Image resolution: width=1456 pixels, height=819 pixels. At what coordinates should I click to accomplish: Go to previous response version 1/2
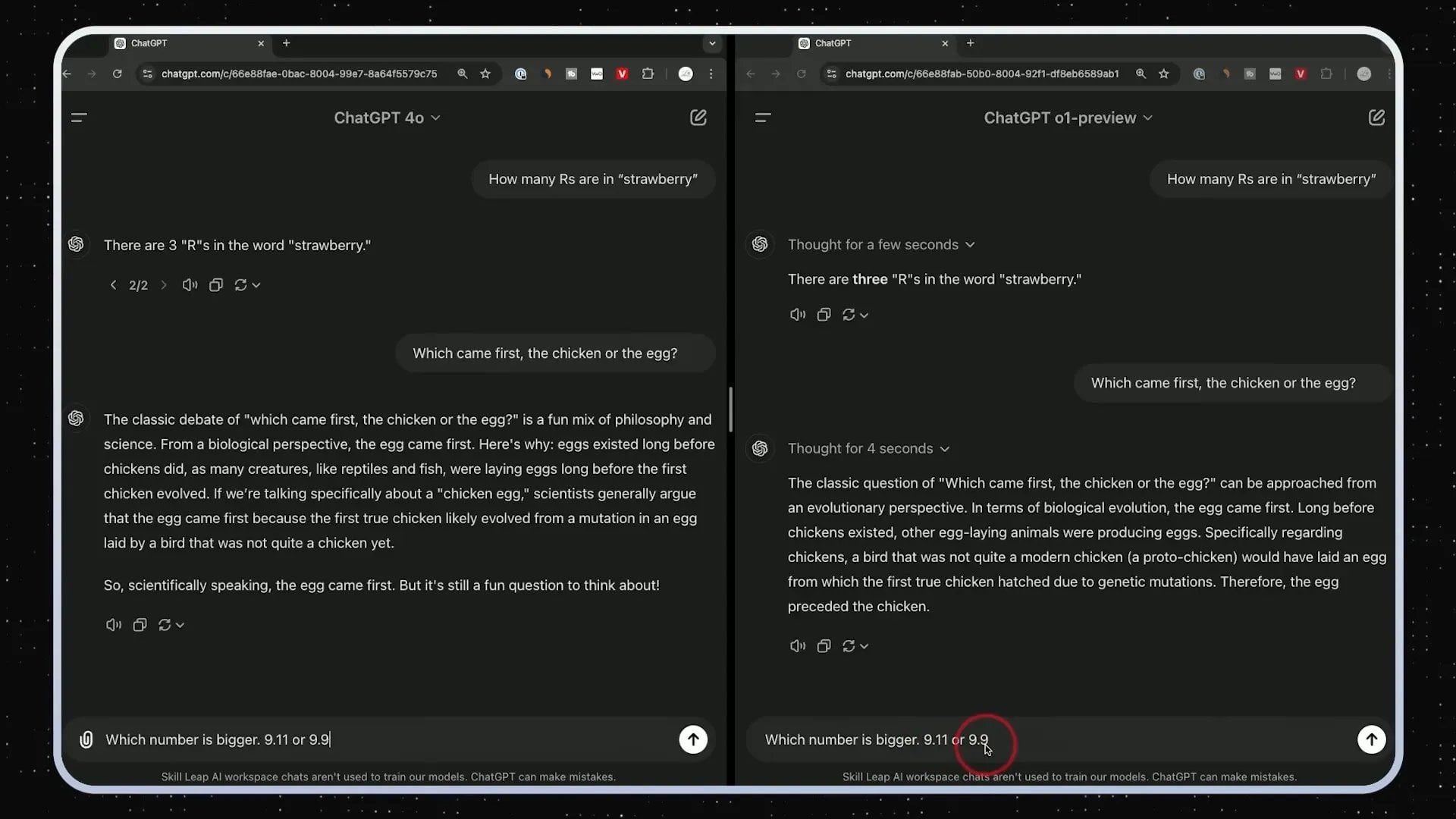tap(114, 285)
